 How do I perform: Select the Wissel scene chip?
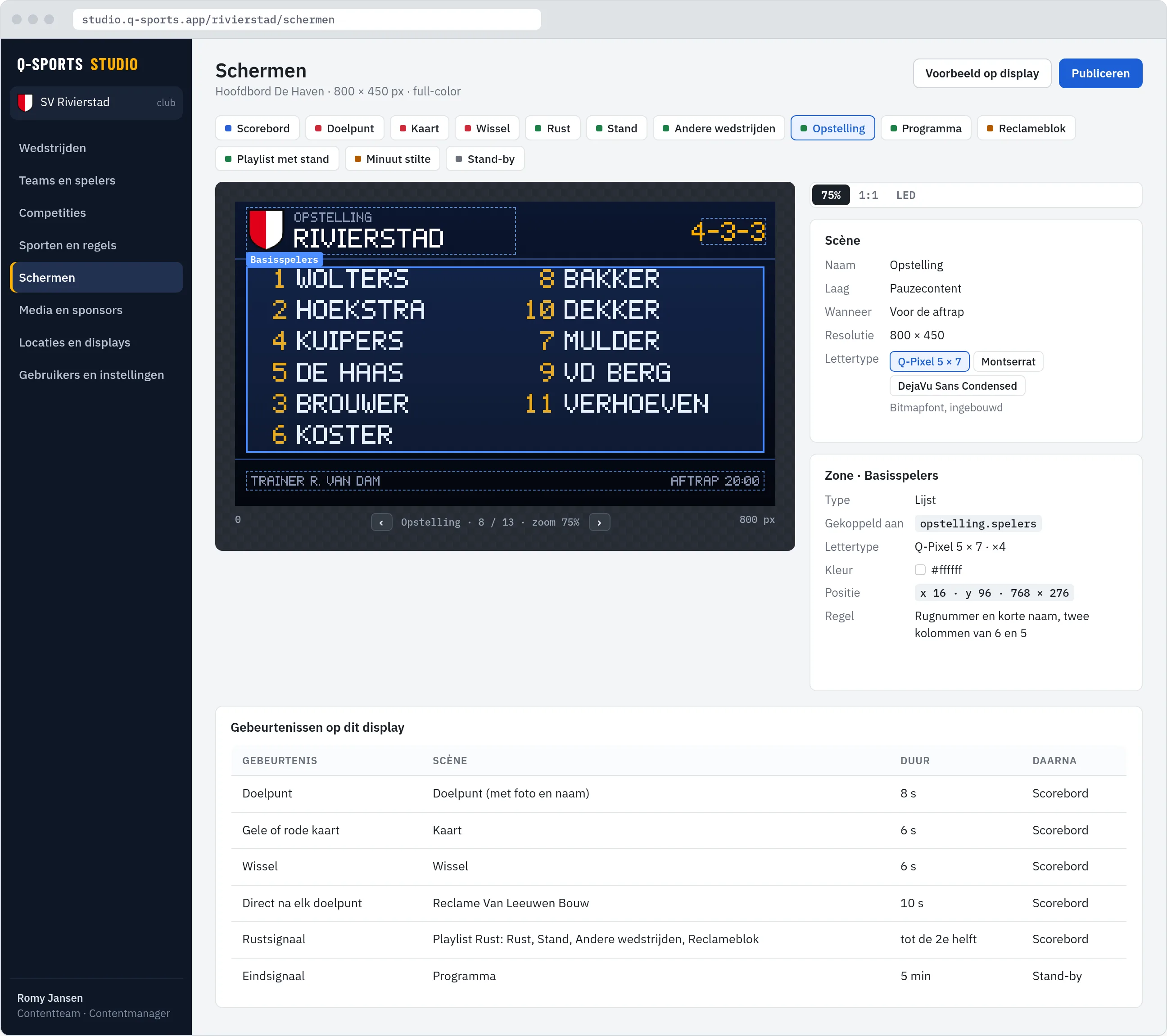[x=486, y=128]
